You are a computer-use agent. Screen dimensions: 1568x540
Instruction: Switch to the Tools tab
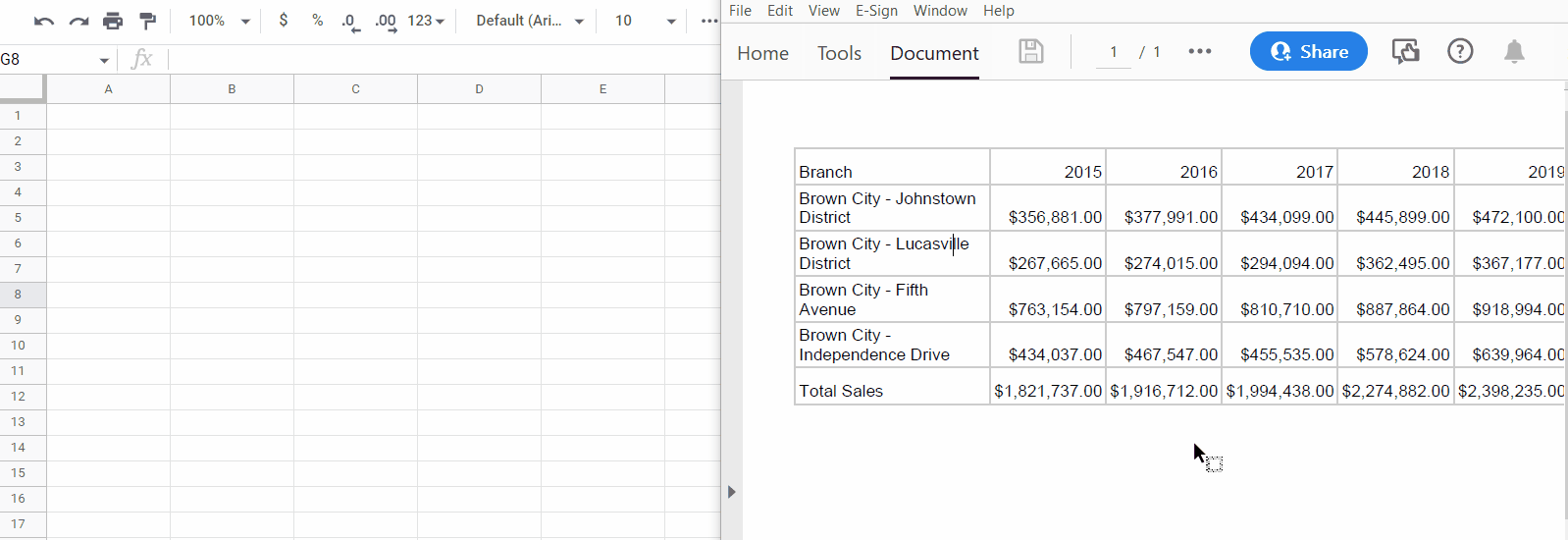point(839,53)
